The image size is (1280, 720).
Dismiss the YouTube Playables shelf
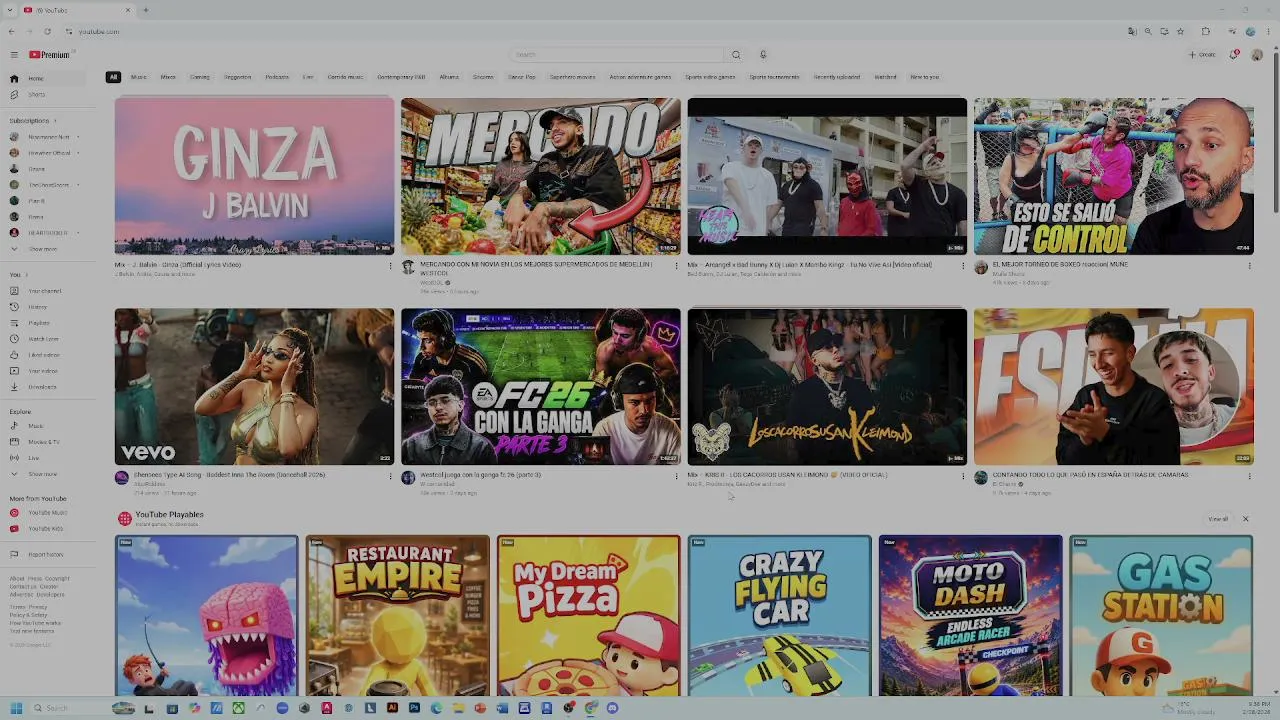click(1245, 519)
